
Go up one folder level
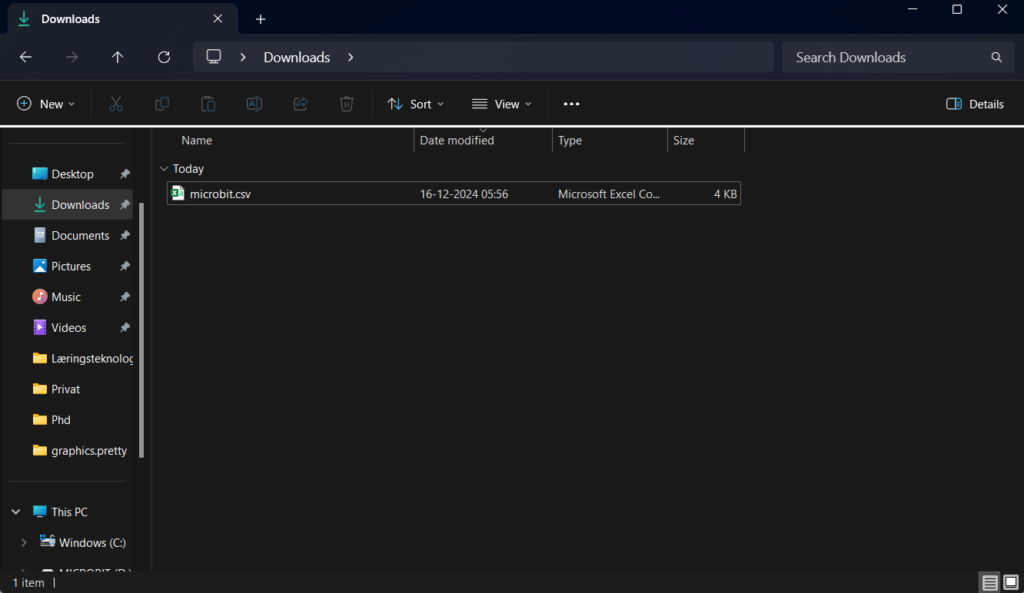pyautogui.click(x=118, y=57)
